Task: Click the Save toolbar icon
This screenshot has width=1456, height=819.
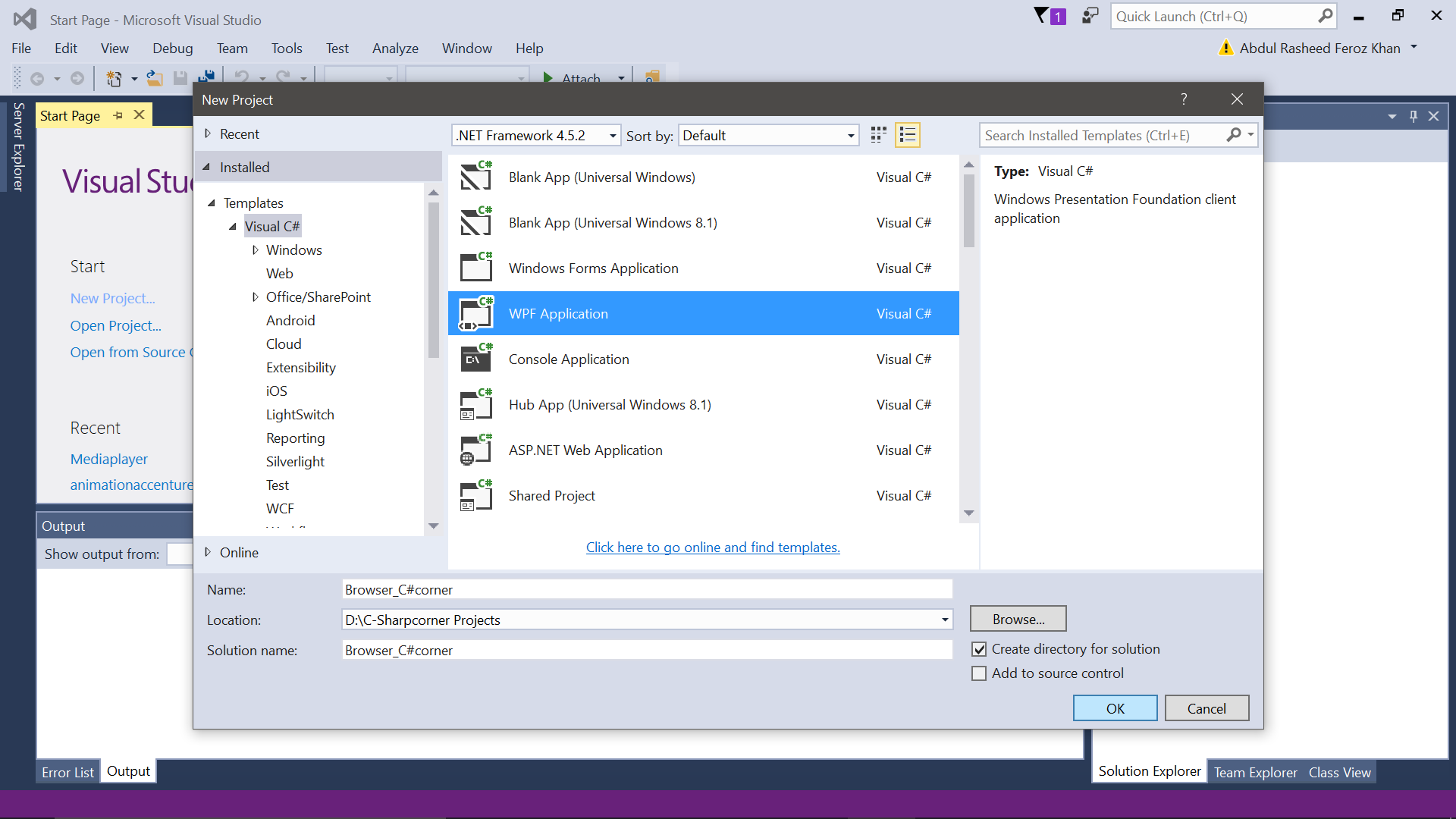Action: coord(180,78)
